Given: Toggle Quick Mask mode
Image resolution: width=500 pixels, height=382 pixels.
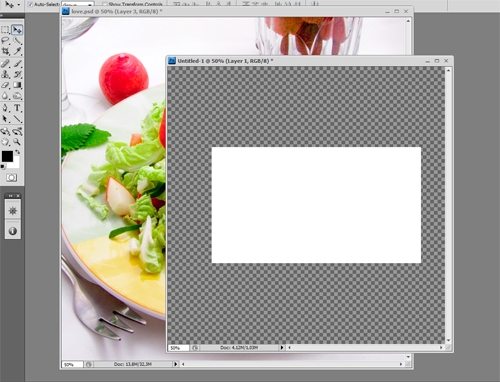Looking at the screenshot, I should (12, 178).
